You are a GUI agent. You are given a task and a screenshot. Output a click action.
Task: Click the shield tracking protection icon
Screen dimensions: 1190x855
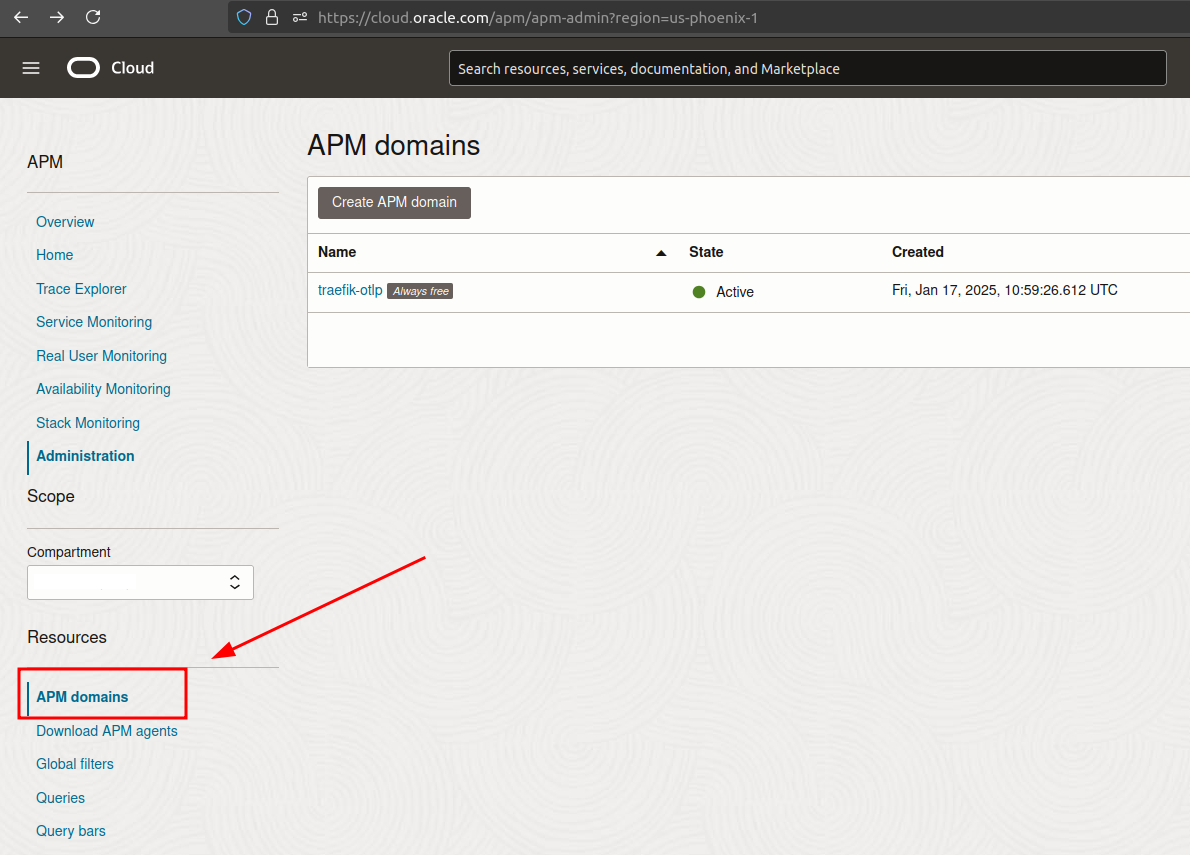coord(244,17)
